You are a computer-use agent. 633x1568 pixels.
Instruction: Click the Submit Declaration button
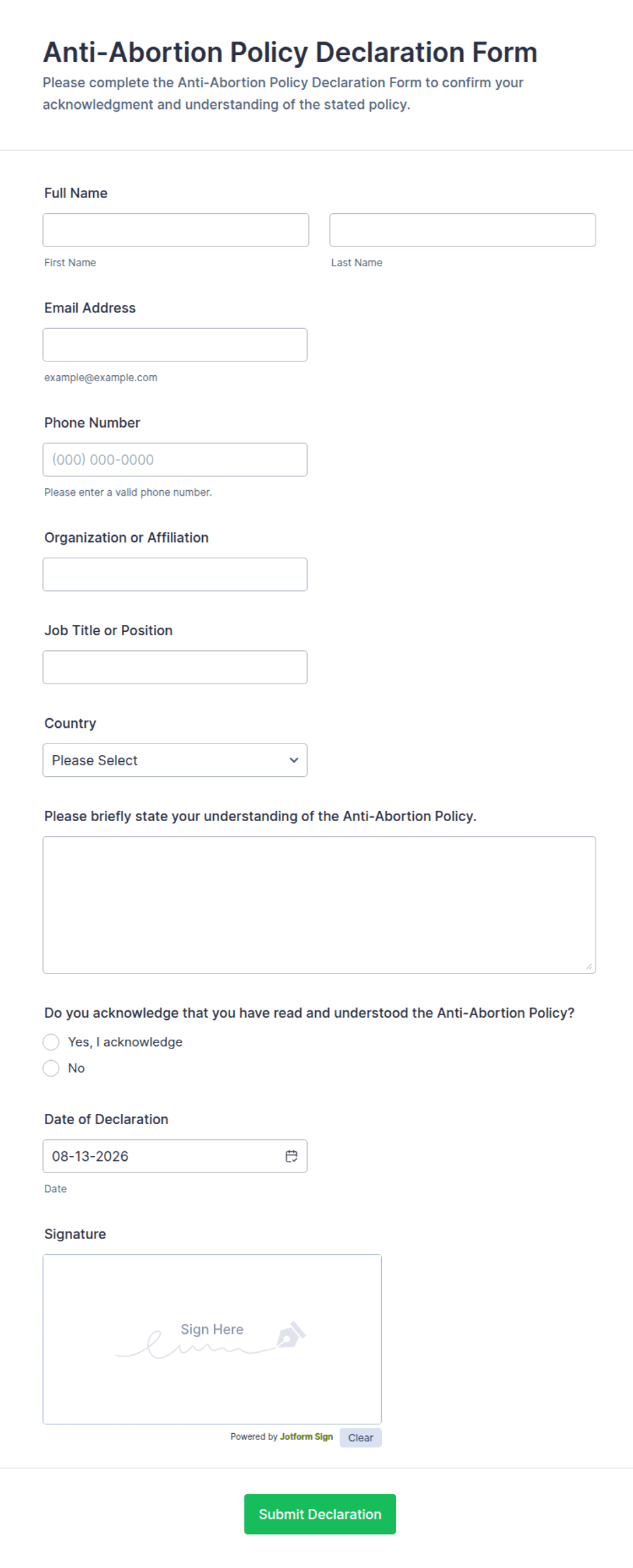(x=320, y=1514)
